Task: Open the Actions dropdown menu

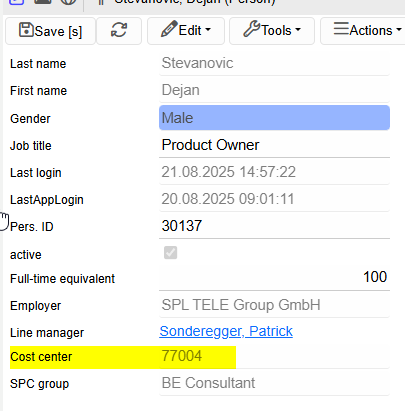Action: [363, 31]
